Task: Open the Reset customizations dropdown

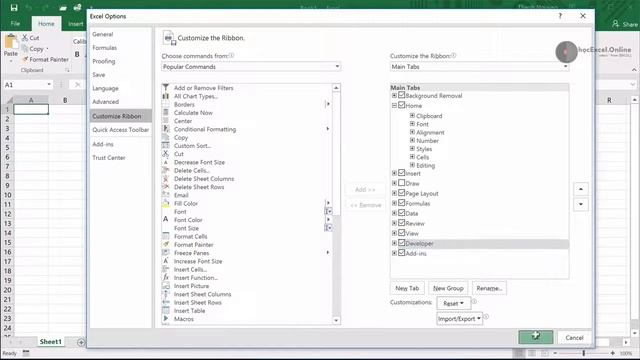Action: click(x=453, y=303)
